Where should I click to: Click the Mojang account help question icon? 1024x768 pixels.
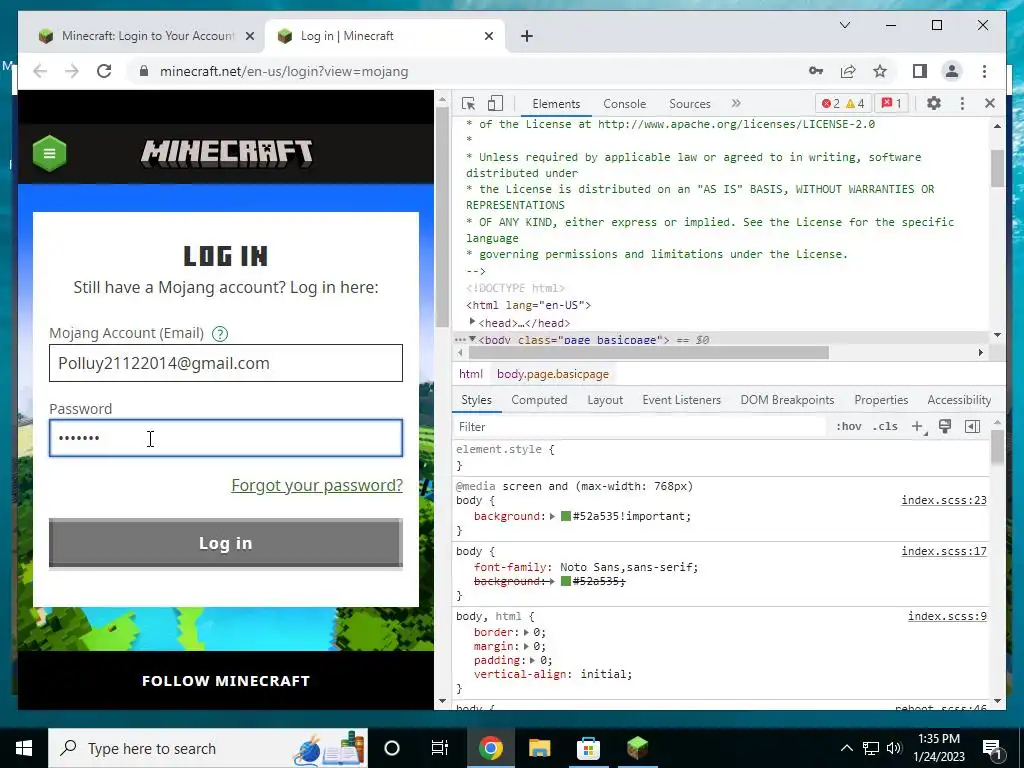(x=220, y=334)
